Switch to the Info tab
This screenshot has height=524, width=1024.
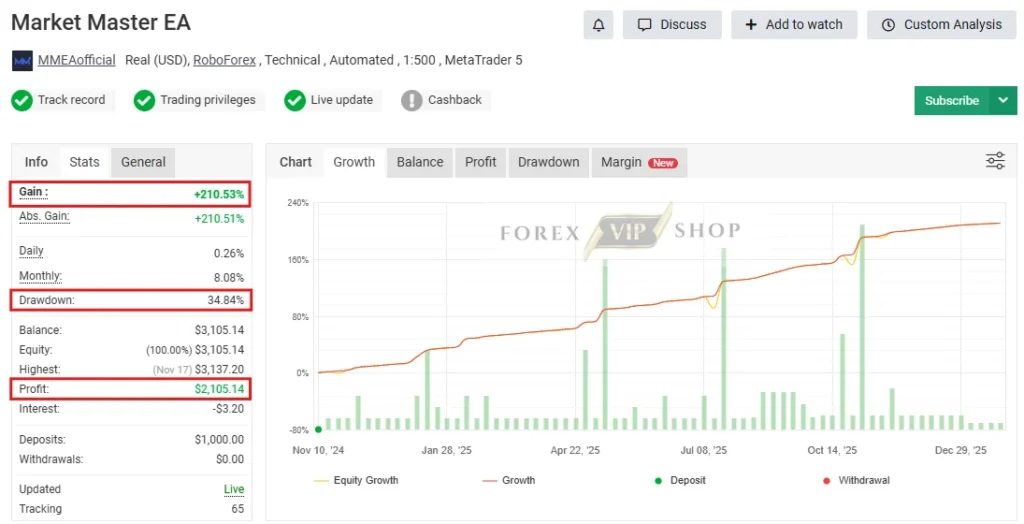pos(36,162)
